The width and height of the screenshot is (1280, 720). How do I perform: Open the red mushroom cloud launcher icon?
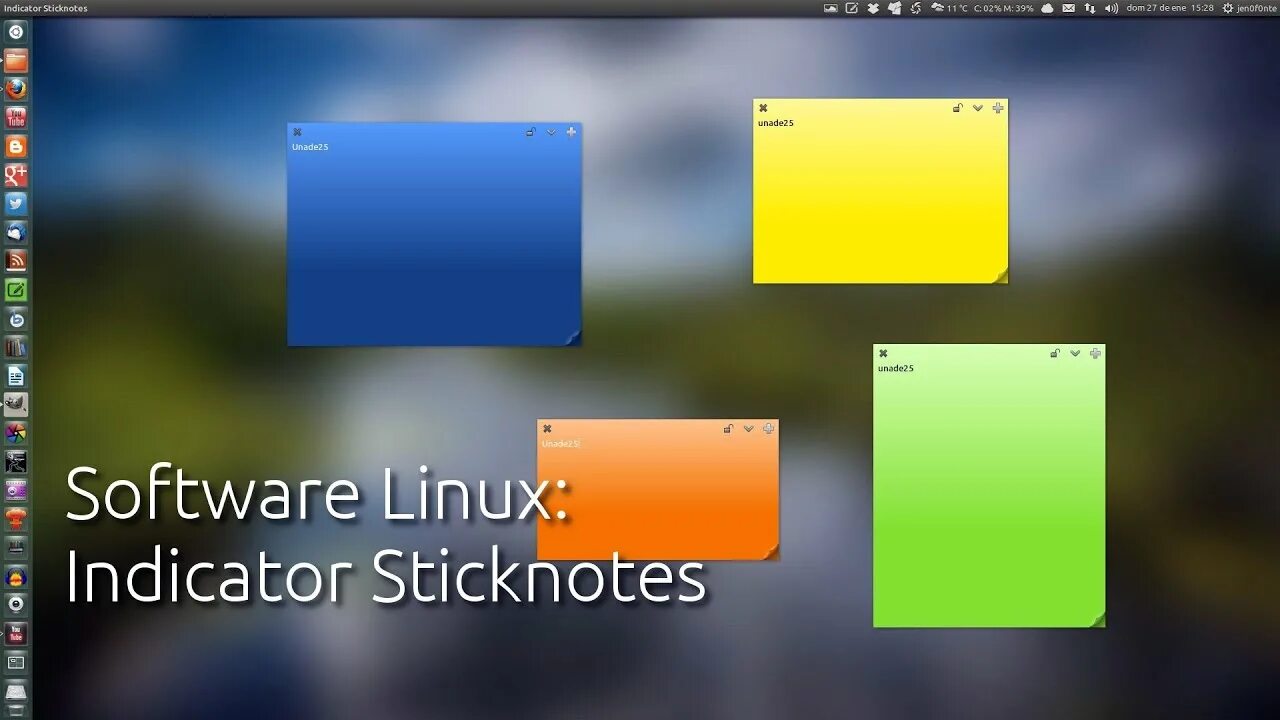(15, 519)
